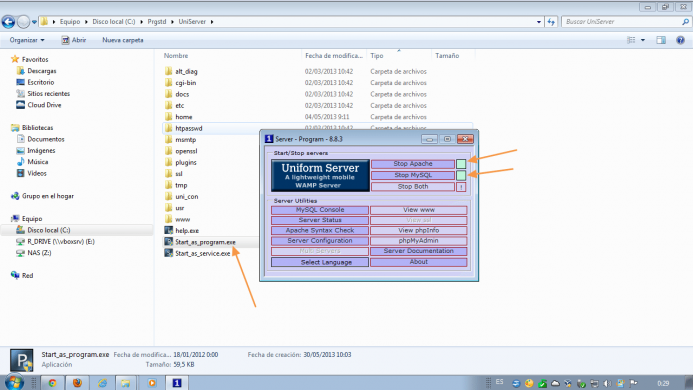Click the Apache green status indicator
Viewport: 693px width, 390px height.
[x=461, y=164]
